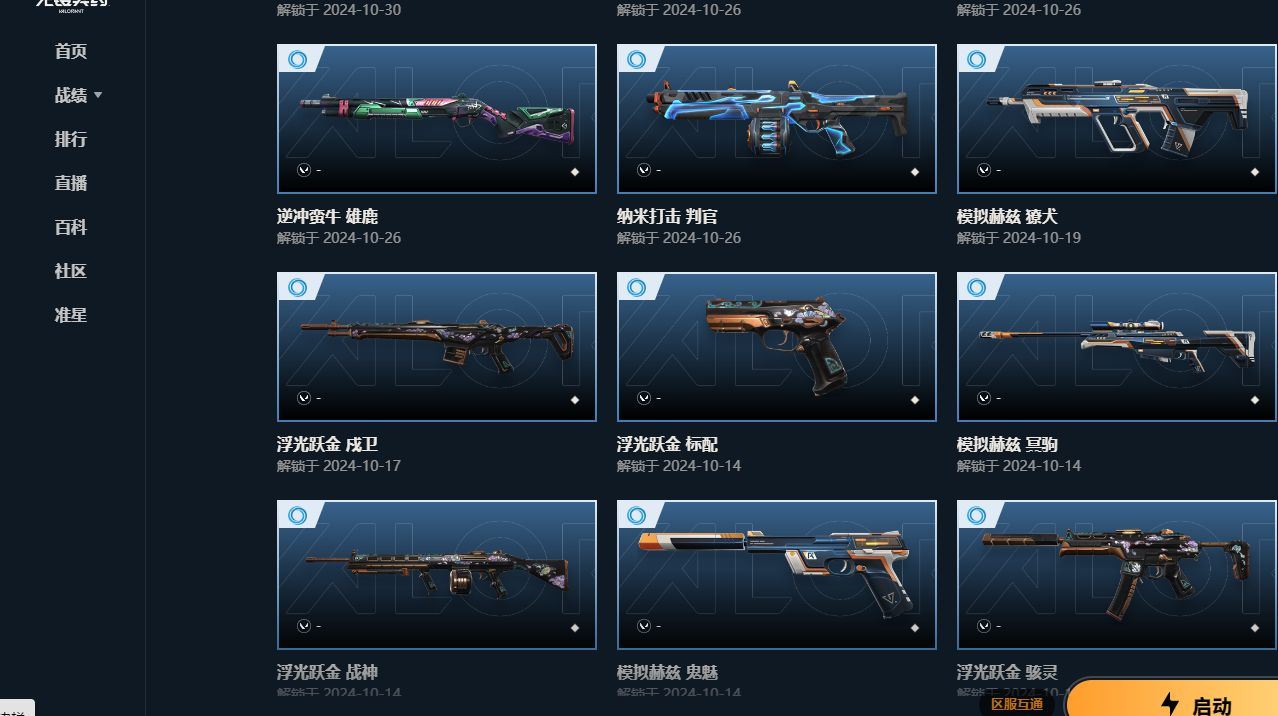The width and height of the screenshot is (1278, 716).
Task: Open the 首页 sidebar menu item
Action: 71,52
